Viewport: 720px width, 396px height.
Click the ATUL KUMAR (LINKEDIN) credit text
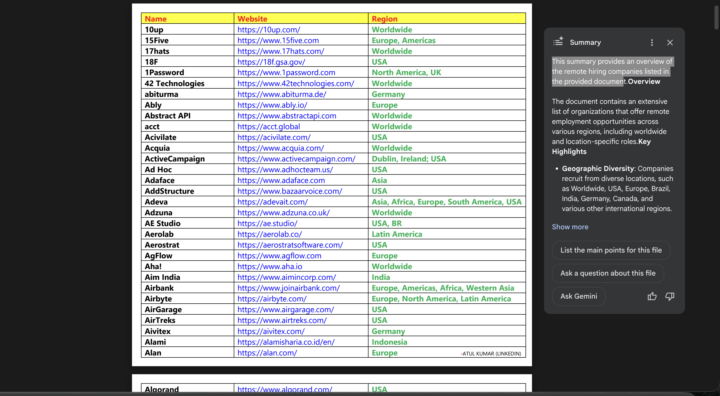491,354
